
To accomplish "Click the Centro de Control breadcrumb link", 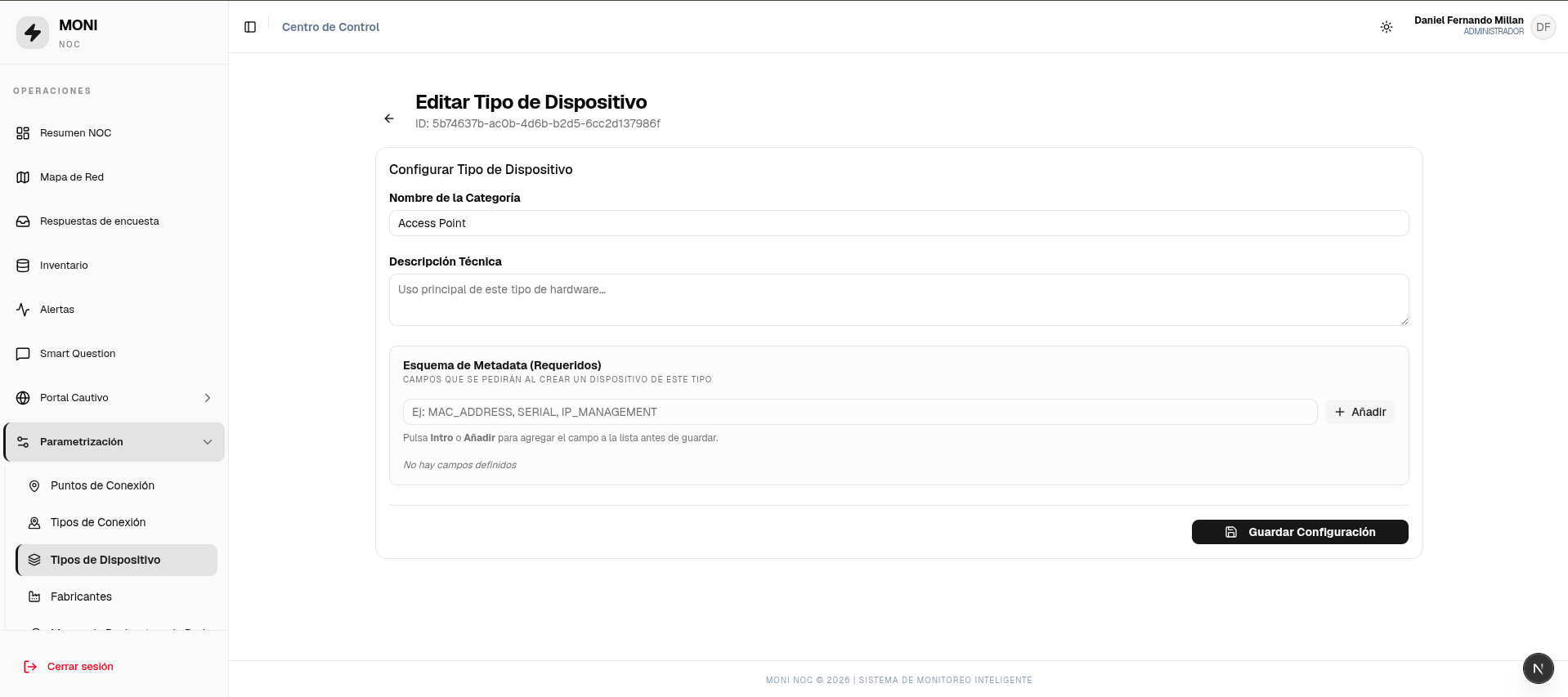I will pos(330,27).
